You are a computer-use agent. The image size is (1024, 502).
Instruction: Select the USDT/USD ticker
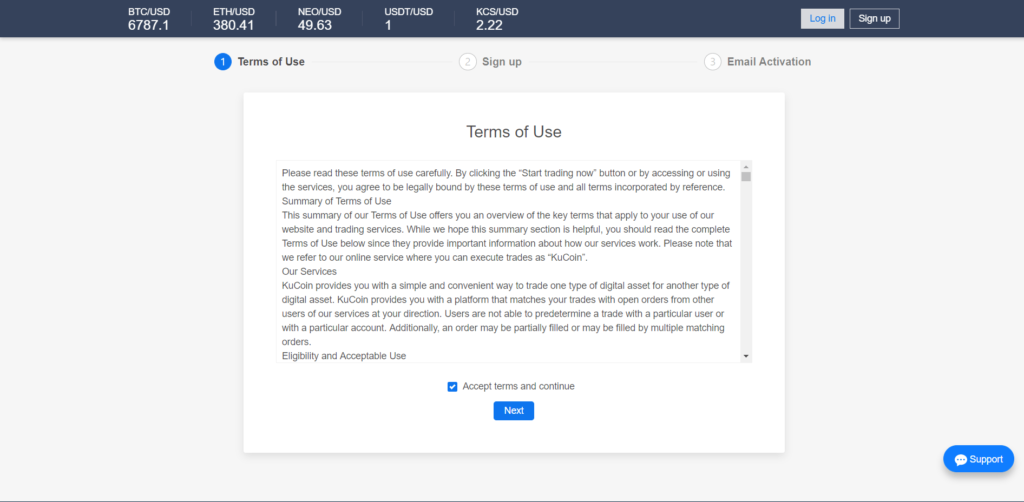(409, 19)
